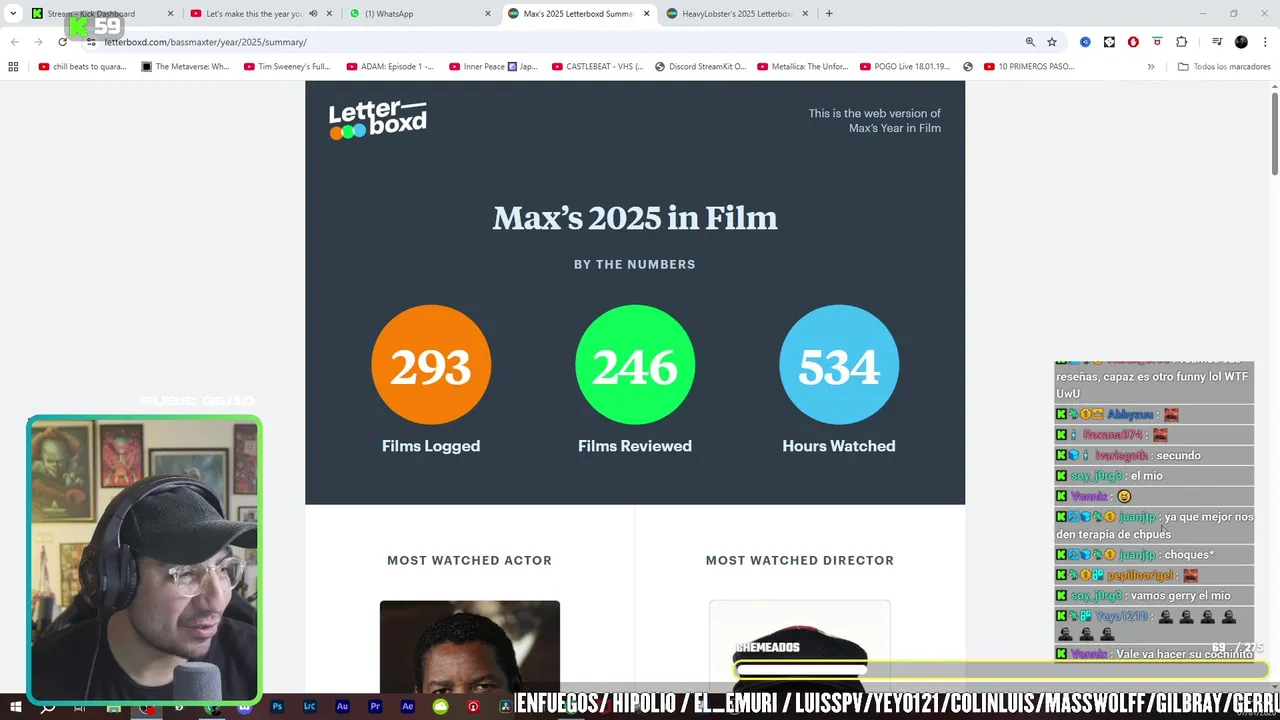This screenshot has width=1280, height=720.
Task: Open Discord from the taskbar
Action: [244, 706]
